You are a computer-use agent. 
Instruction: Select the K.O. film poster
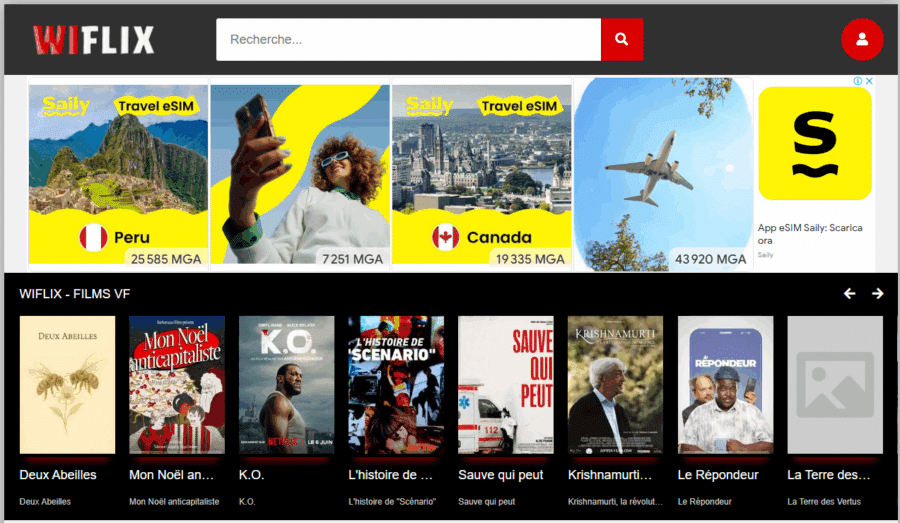pyautogui.click(x=286, y=385)
